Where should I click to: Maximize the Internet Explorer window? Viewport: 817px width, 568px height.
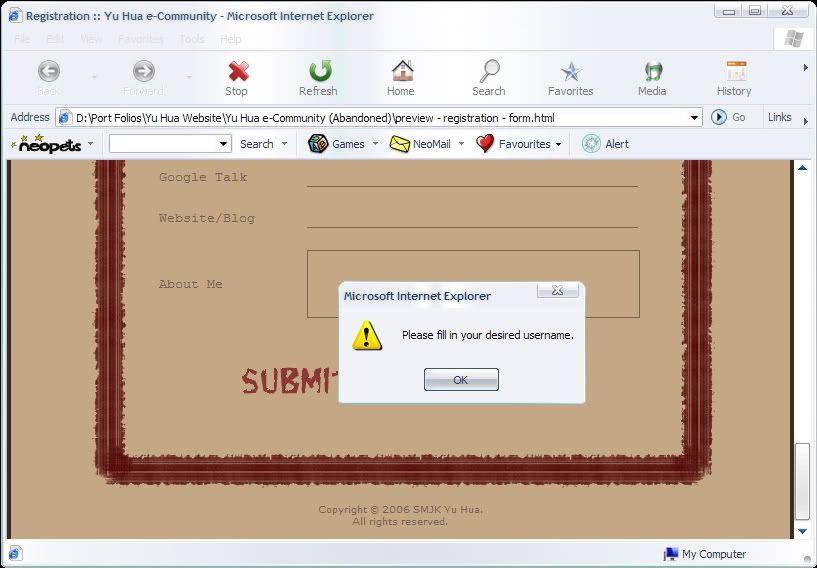point(756,11)
